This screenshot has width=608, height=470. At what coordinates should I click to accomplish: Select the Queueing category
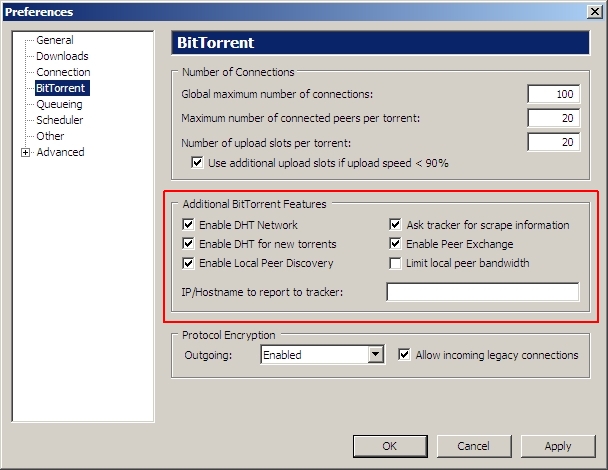tap(60, 104)
